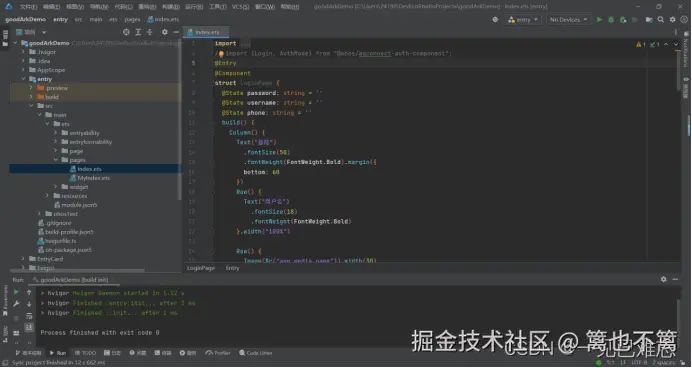Click previous highlighted error up arrow
The image size is (692, 368).
pyautogui.click(x=666, y=45)
